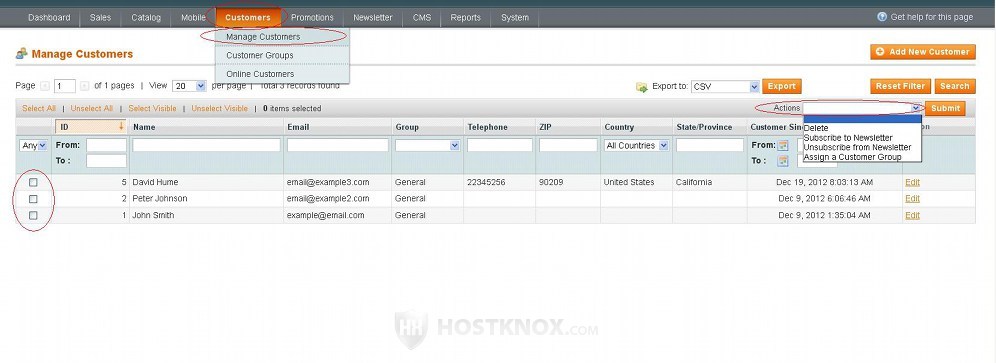This screenshot has height=363, width=996.
Task: Click the Reset Filter button
Action: (x=901, y=86)
